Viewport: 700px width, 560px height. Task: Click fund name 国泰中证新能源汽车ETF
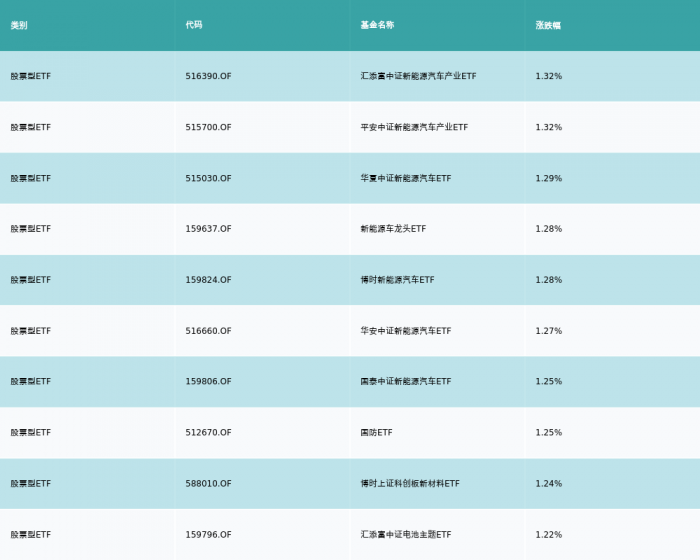[x=406, y=381]
